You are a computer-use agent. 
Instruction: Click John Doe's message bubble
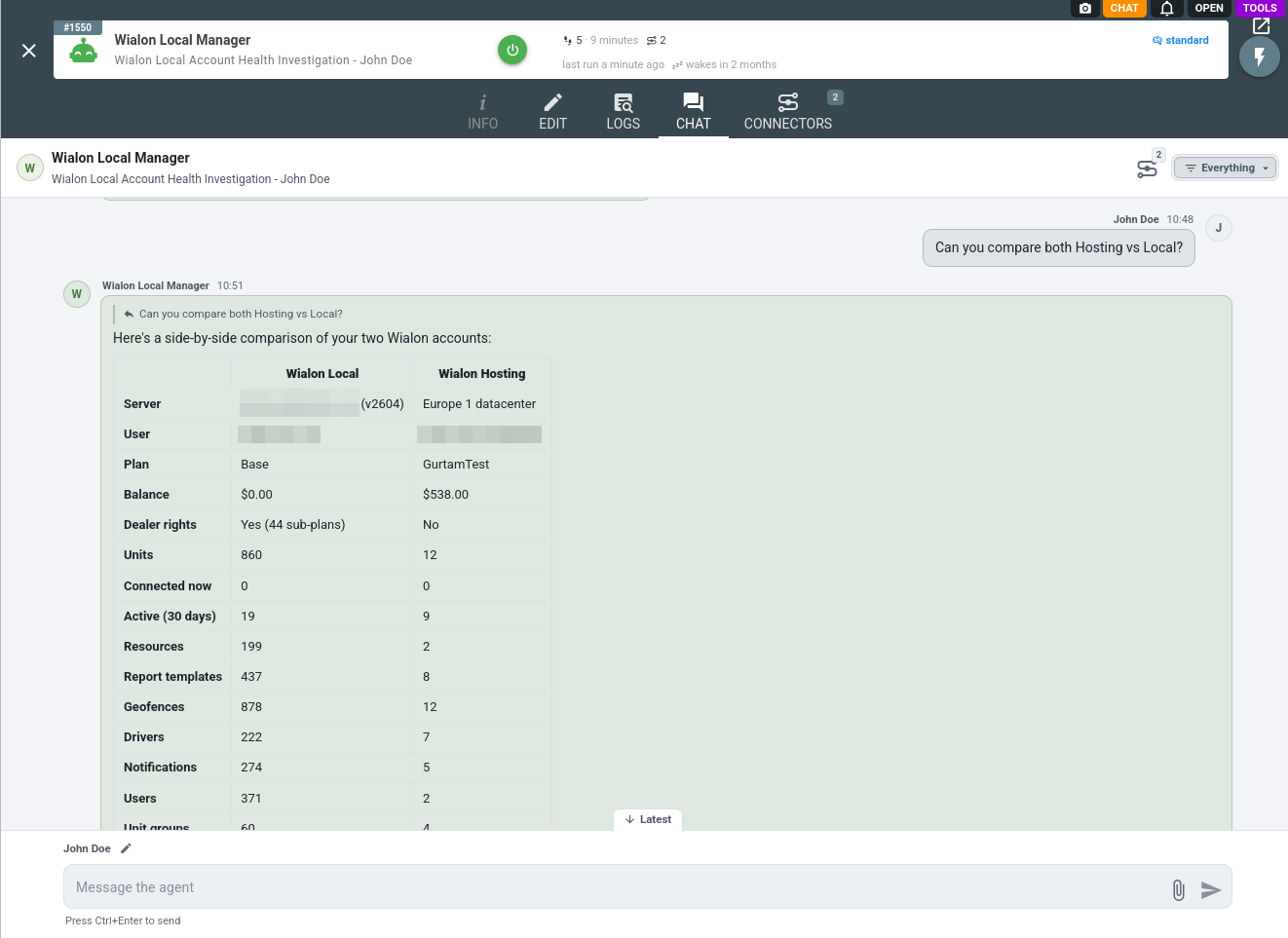[x=1059, y=247]
